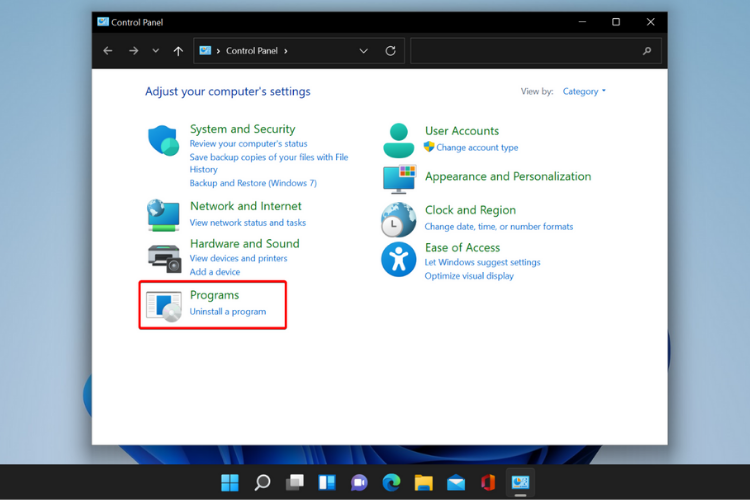Open Appearance and Personalization icon
The image size is (750, 500).
click(399, 178)
